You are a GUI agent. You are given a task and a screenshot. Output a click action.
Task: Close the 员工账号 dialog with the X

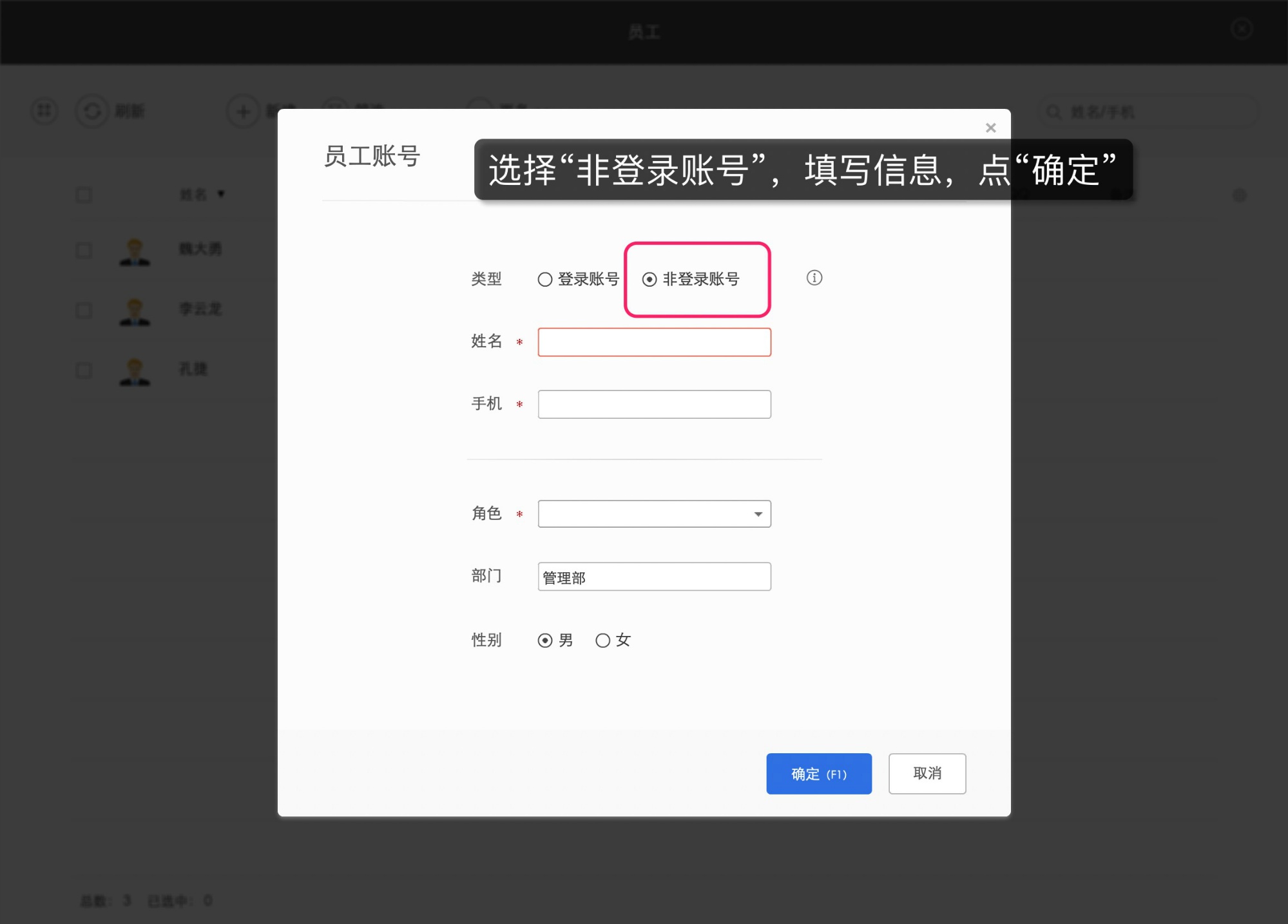pyautogui.click(x=990, y=127)
